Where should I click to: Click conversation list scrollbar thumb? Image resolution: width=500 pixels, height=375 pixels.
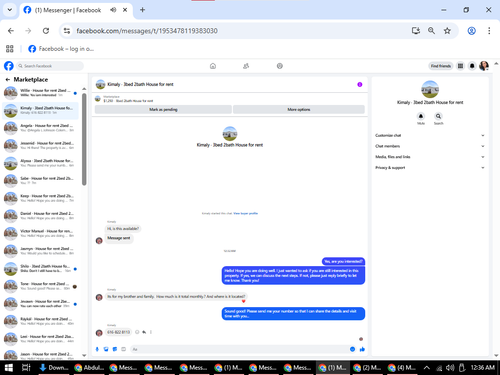coord(84,139)
